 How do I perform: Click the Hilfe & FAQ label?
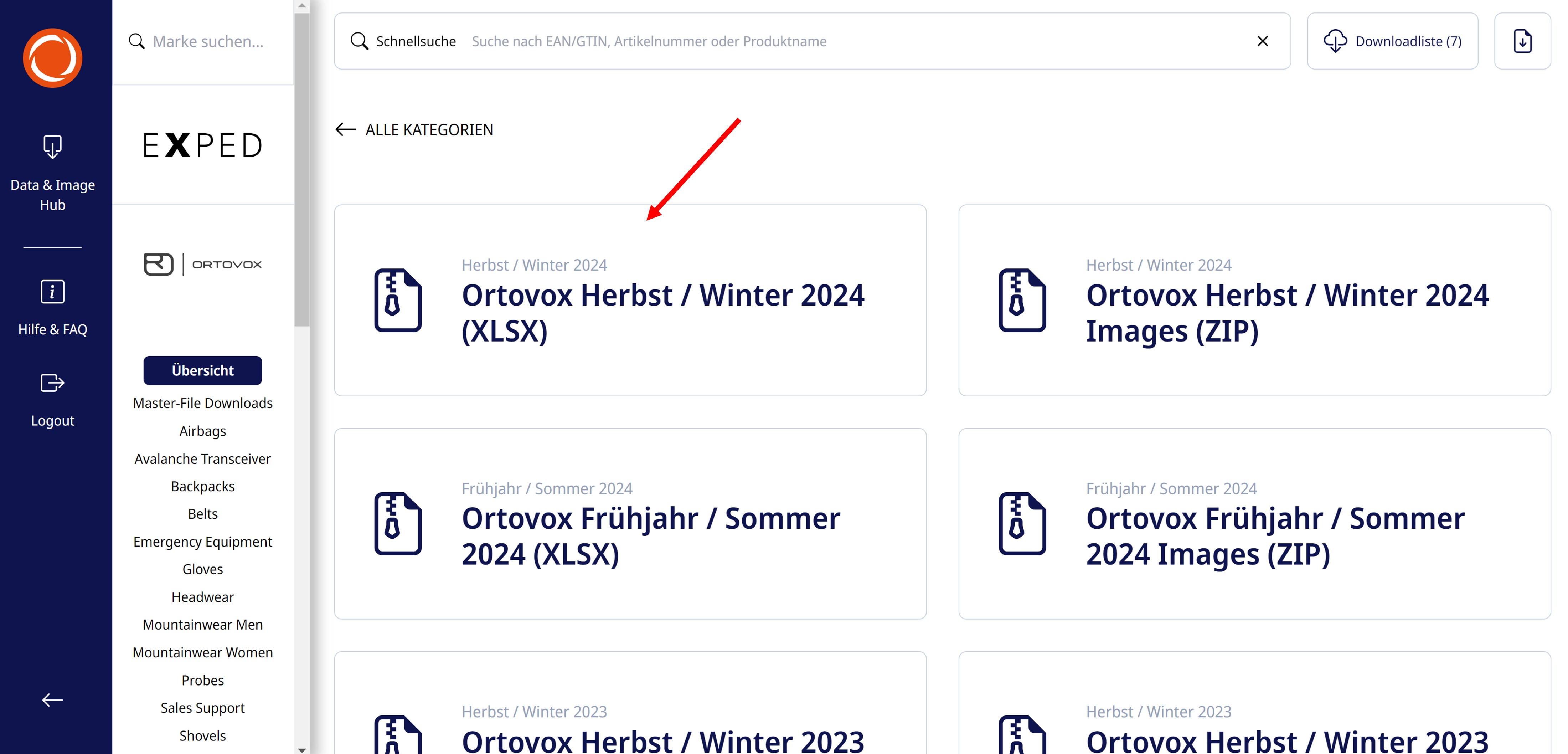tap(52, 329)
